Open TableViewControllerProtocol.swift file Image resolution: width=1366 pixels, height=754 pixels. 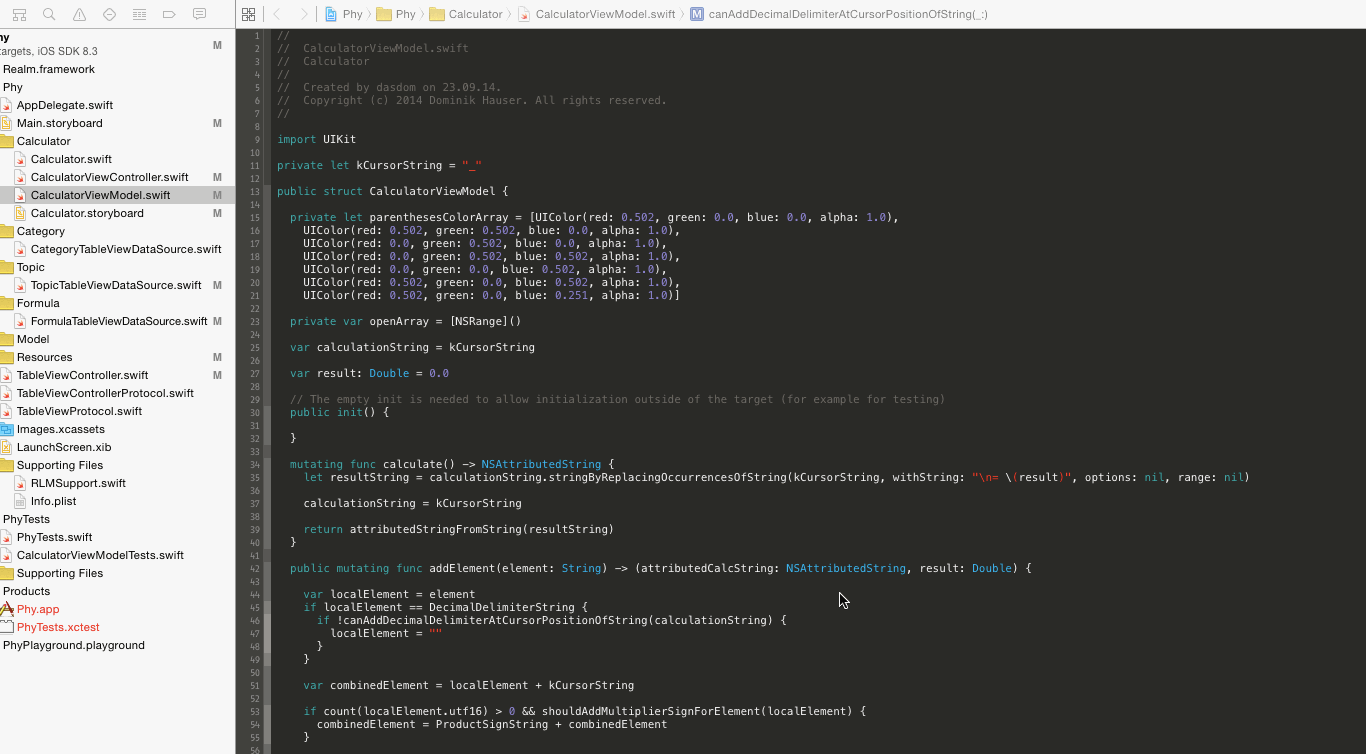point(106,393)
